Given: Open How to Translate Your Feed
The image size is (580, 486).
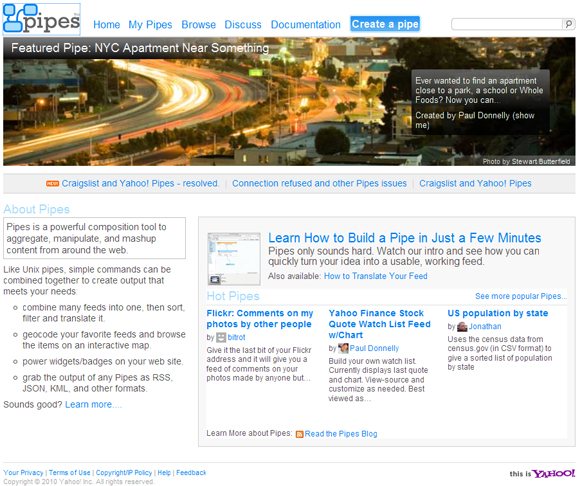Looking at the screenshot, I should (375, 276).
